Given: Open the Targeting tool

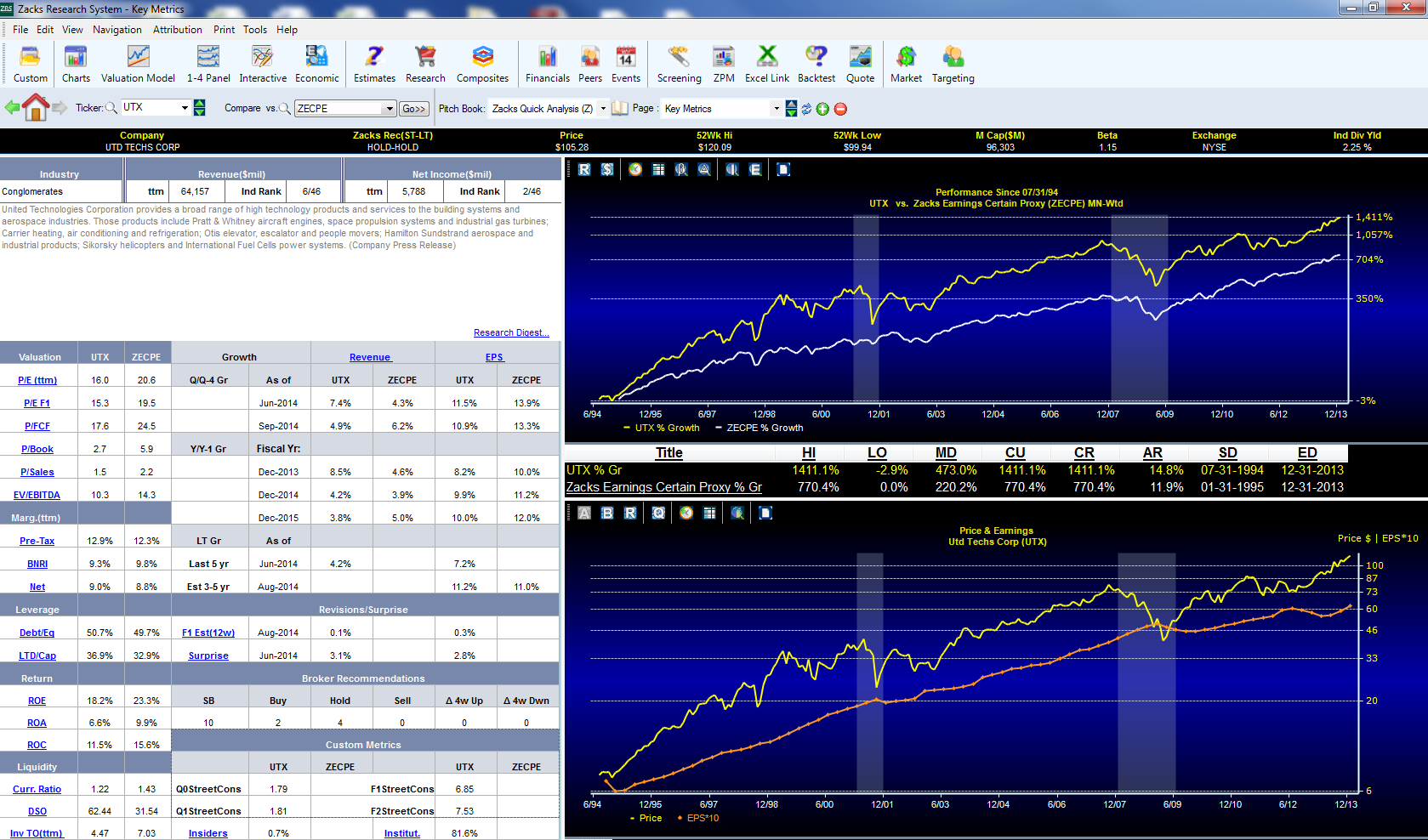Looking at the screenshot, I should [953, 64].
